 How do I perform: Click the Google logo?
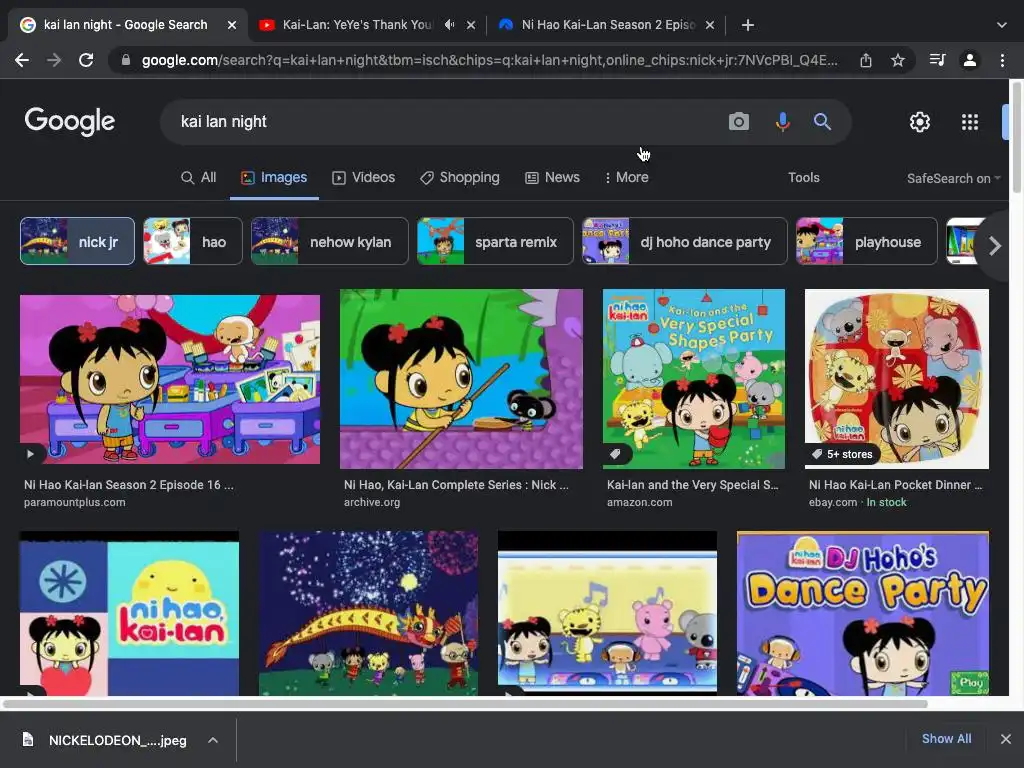coord(70,121)
